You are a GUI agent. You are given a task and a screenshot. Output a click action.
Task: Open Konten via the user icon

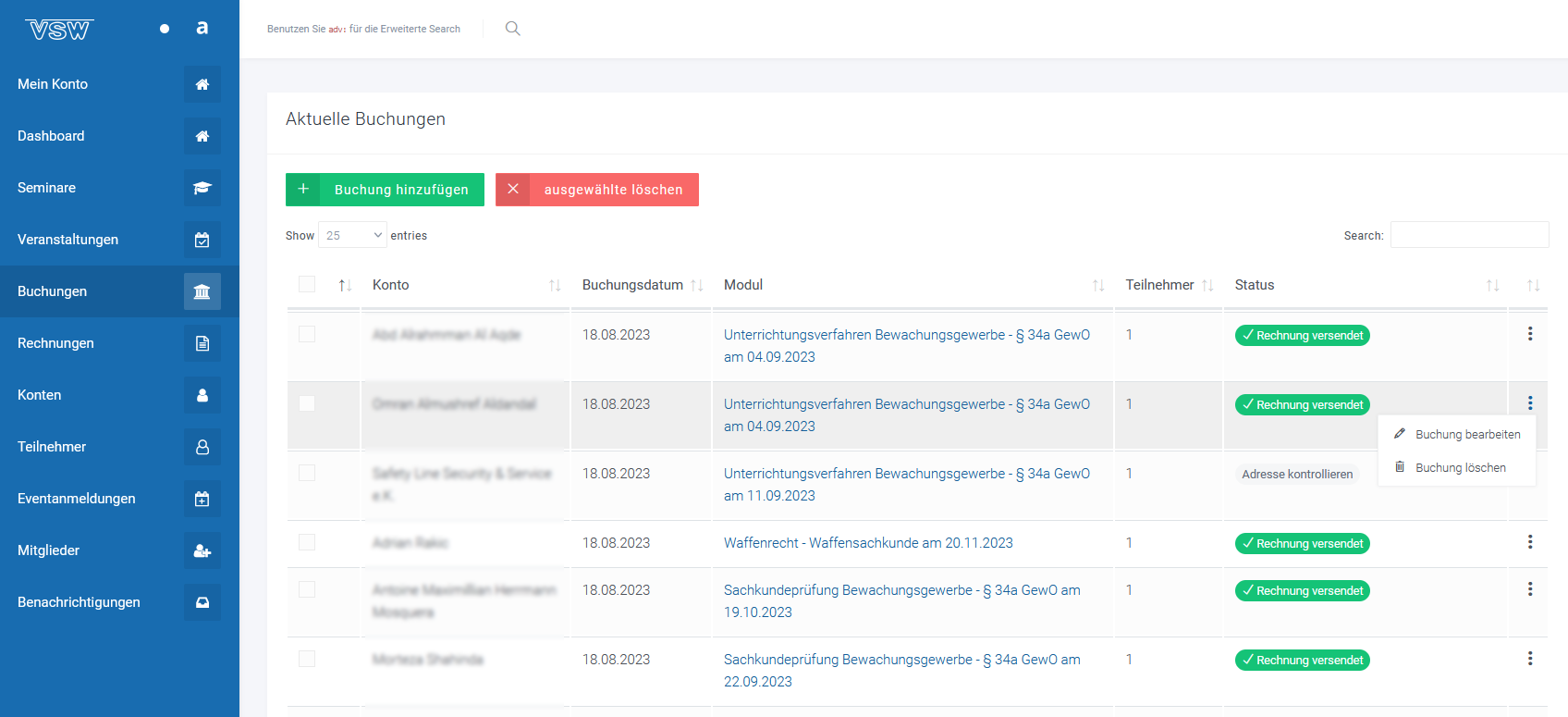pos(202,395)
